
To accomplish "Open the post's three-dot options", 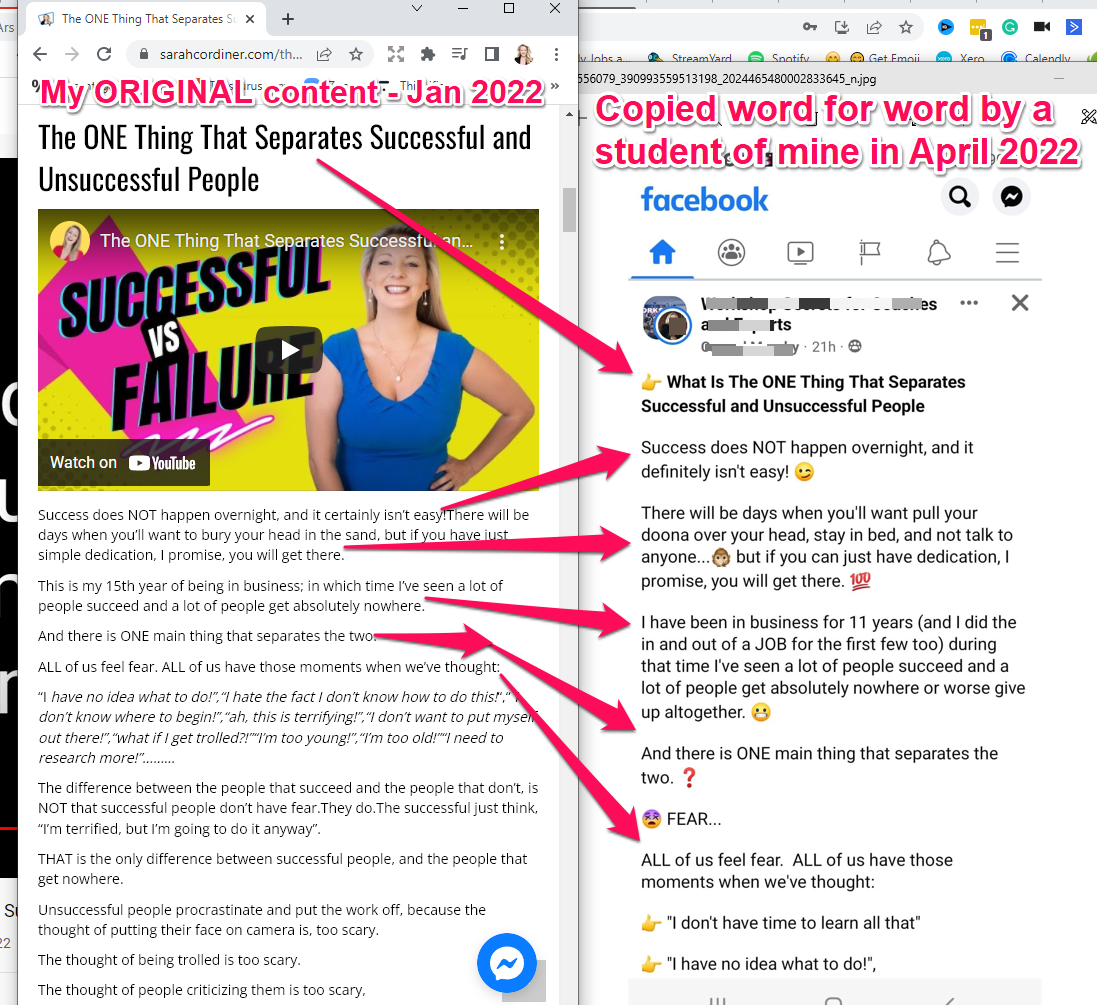I will (x=969, y=303).
